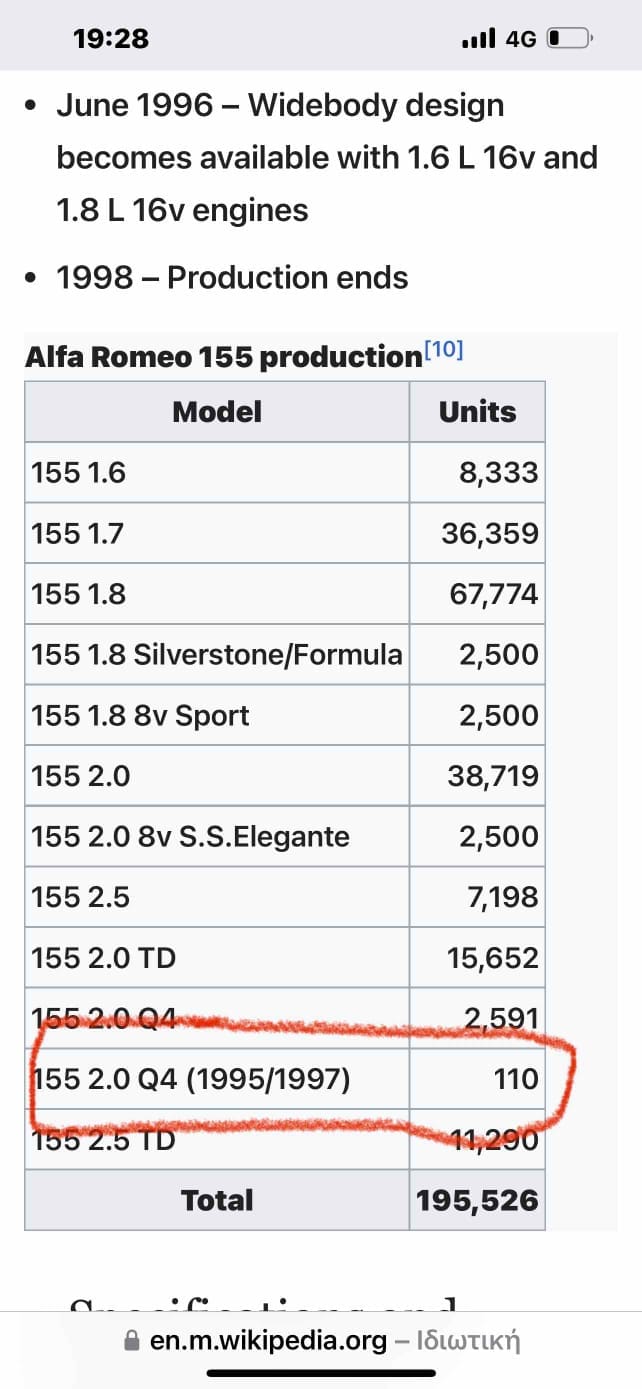This screenshot has height=1389, width=642.
Task: Tap the 4G network indicator
Action: pyautogui.click(x=521, y=39)
